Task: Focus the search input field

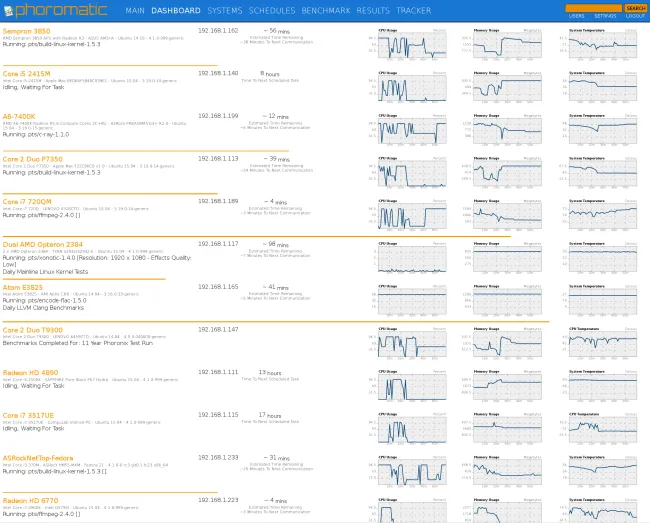Action: pos(593,8)
